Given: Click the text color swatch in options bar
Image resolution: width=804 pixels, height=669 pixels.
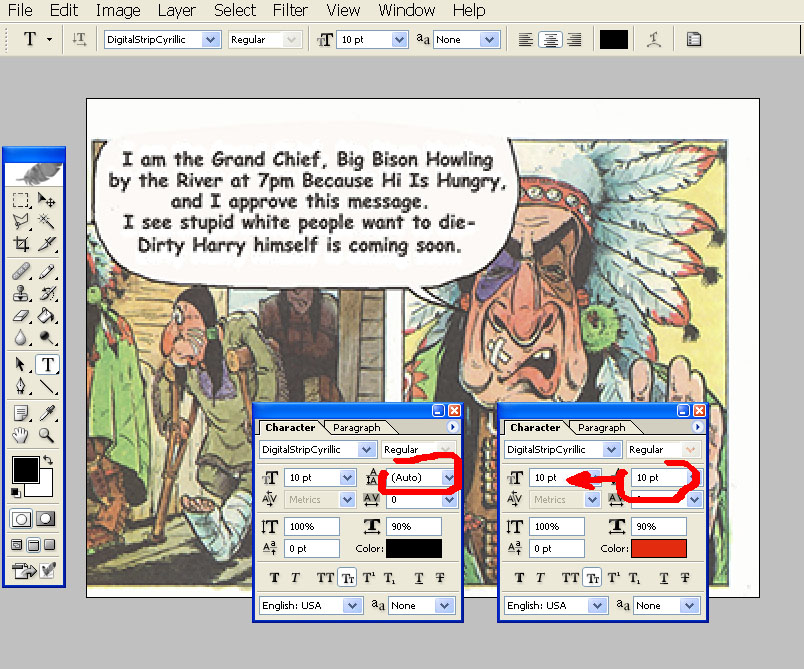Looking at the screenshot, I should pyautogui.click(x=614, y=39).
